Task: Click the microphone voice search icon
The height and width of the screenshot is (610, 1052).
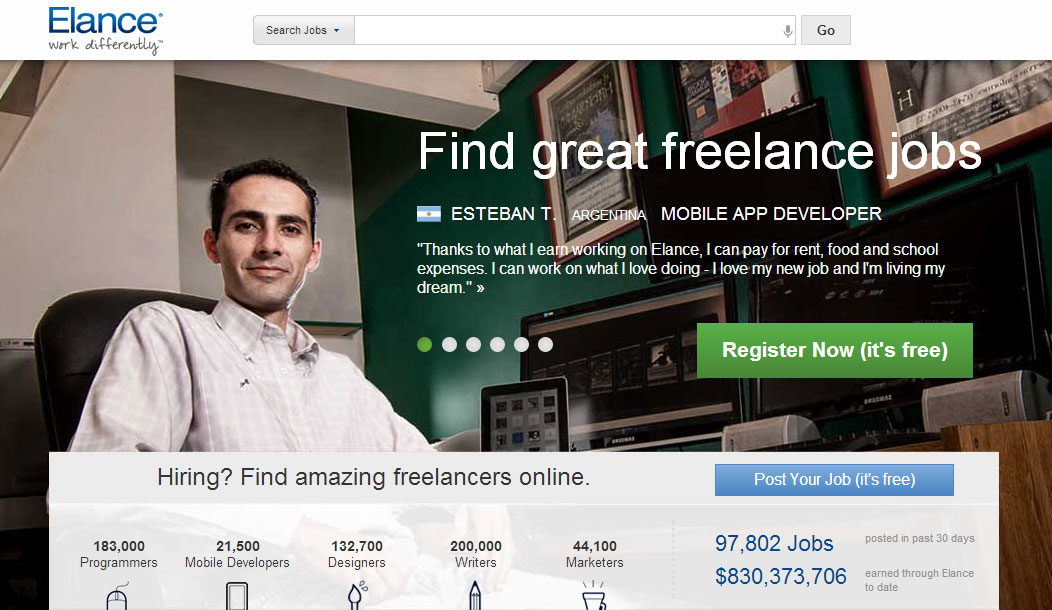Action: [788, 31]
